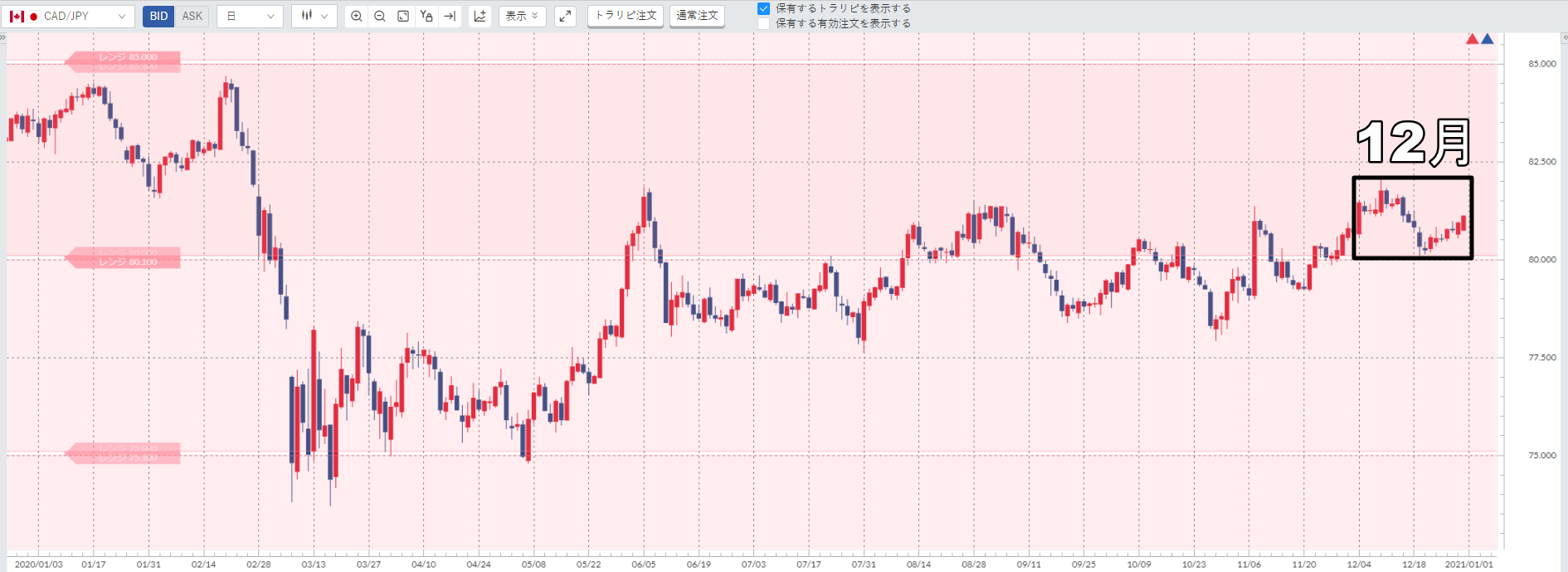Viewport: 1568px width, 572px height.
Task: Click the 11/06 date axis label
Action: click(1249, 565)
